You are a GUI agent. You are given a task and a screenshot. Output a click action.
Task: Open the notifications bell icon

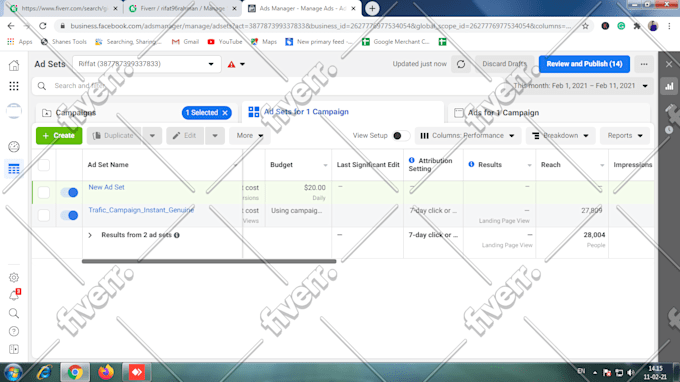(14, 295)
